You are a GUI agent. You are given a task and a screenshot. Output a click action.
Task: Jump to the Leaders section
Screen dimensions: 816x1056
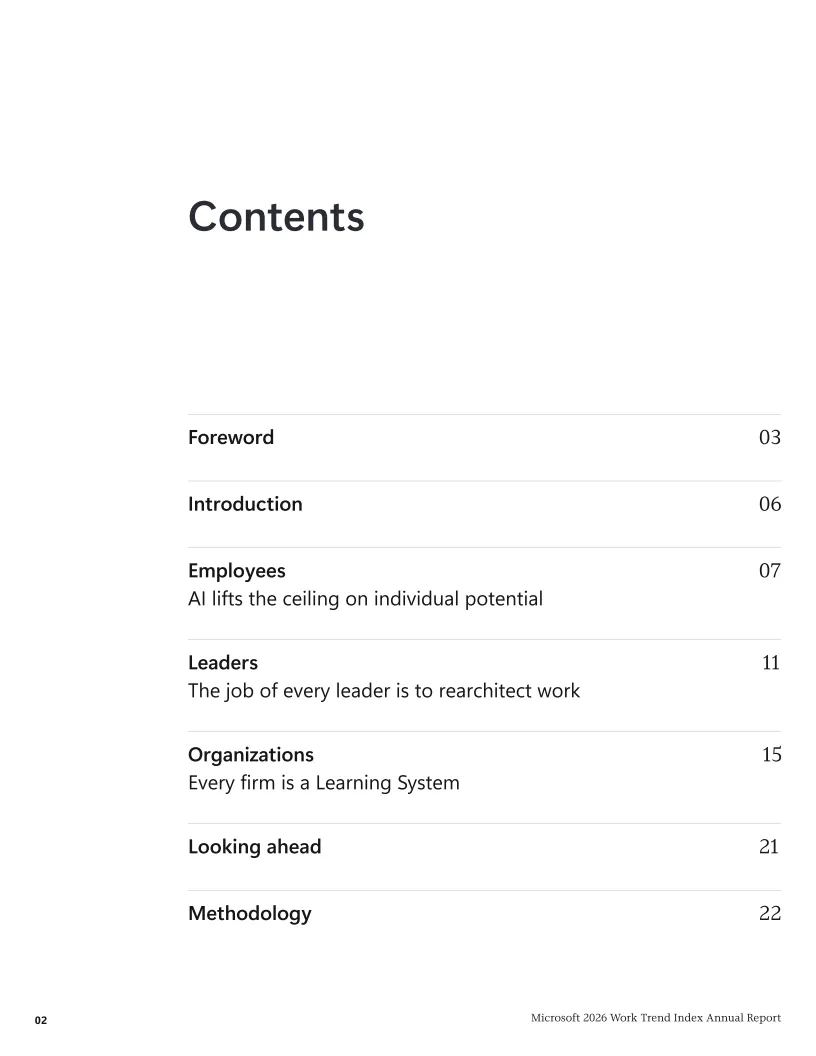[223, 663]
